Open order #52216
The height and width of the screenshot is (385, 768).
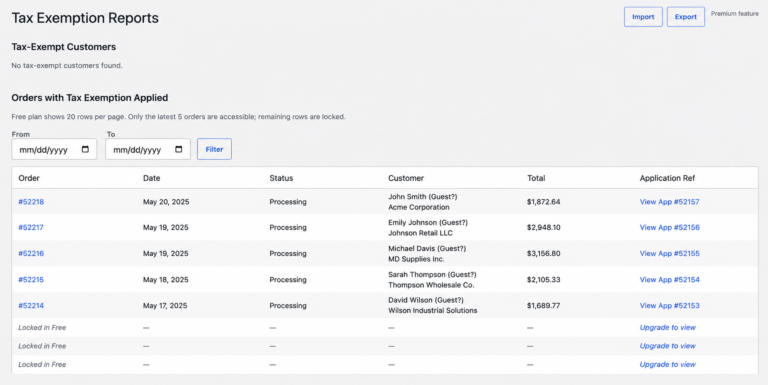coord(31,253)
